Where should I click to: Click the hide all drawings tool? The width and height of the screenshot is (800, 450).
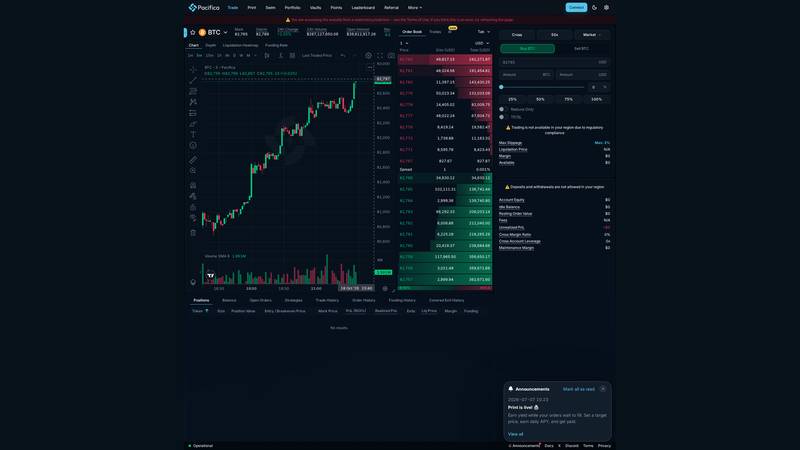(193, 218)
